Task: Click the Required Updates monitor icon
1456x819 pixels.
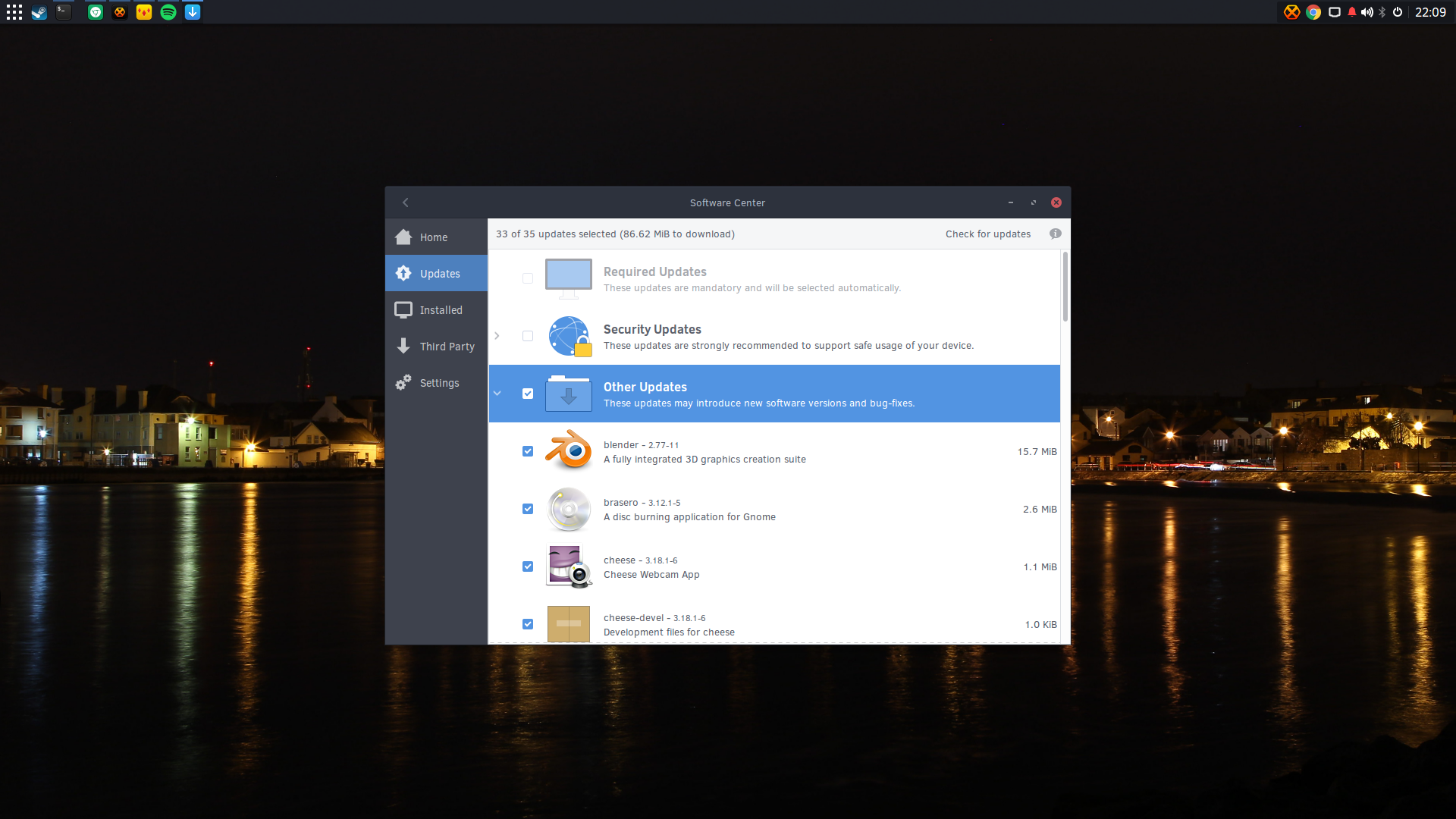Action: 569,278
